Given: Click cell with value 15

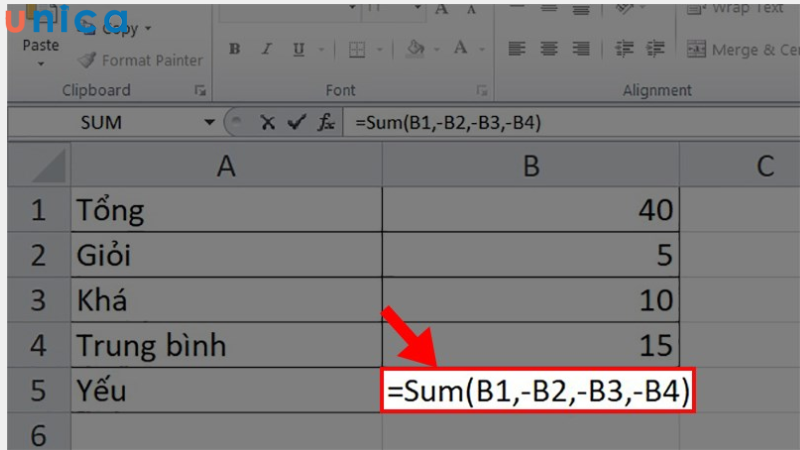Looking at the screenshot, I should click(x=531, y=345).
